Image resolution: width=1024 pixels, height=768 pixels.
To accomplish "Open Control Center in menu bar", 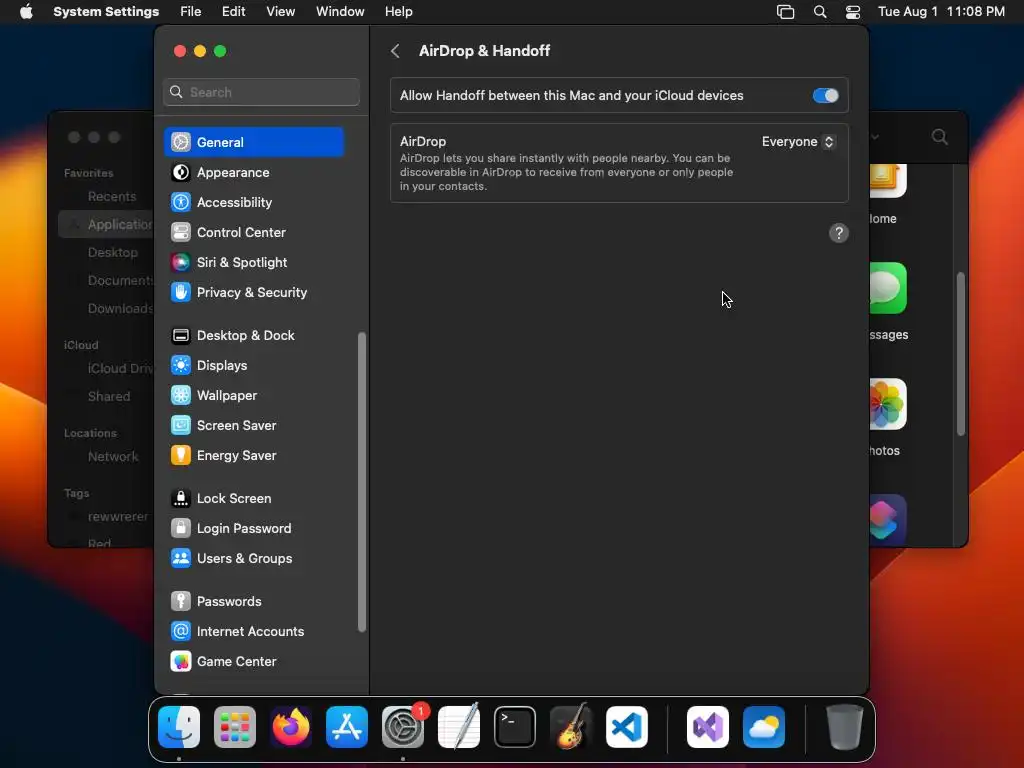I will coord(853,12).
